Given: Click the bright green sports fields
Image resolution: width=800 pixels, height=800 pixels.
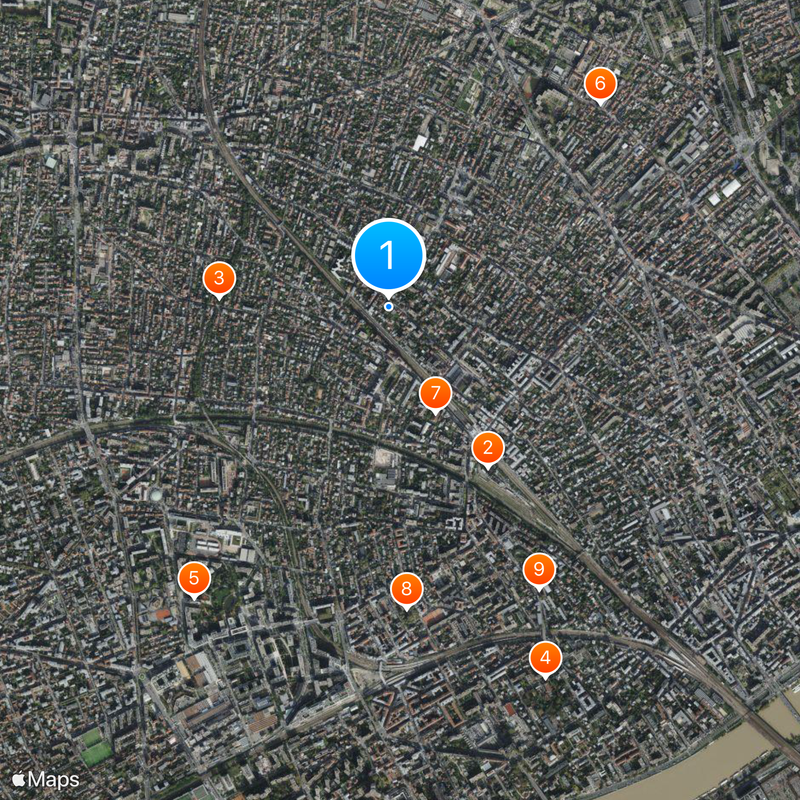Looking at the screenshot, I should pyautogui.click(x=95, y=746).
